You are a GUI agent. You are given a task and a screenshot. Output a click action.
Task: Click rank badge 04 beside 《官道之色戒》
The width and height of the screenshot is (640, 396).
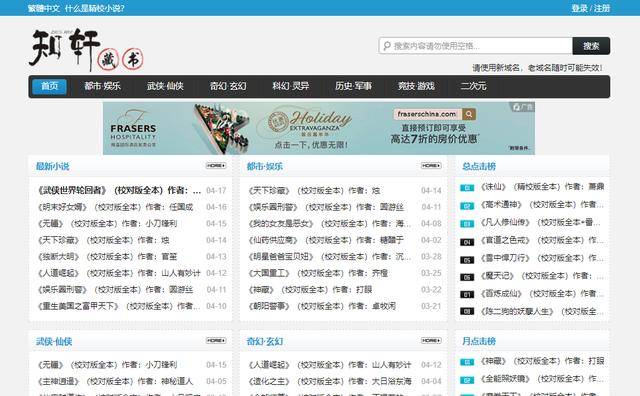pyautogui.click(x=467, y=242)
